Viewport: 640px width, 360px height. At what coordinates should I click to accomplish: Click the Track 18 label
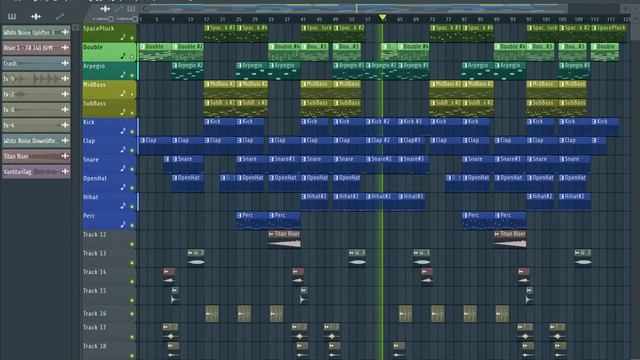pos(94,346)
